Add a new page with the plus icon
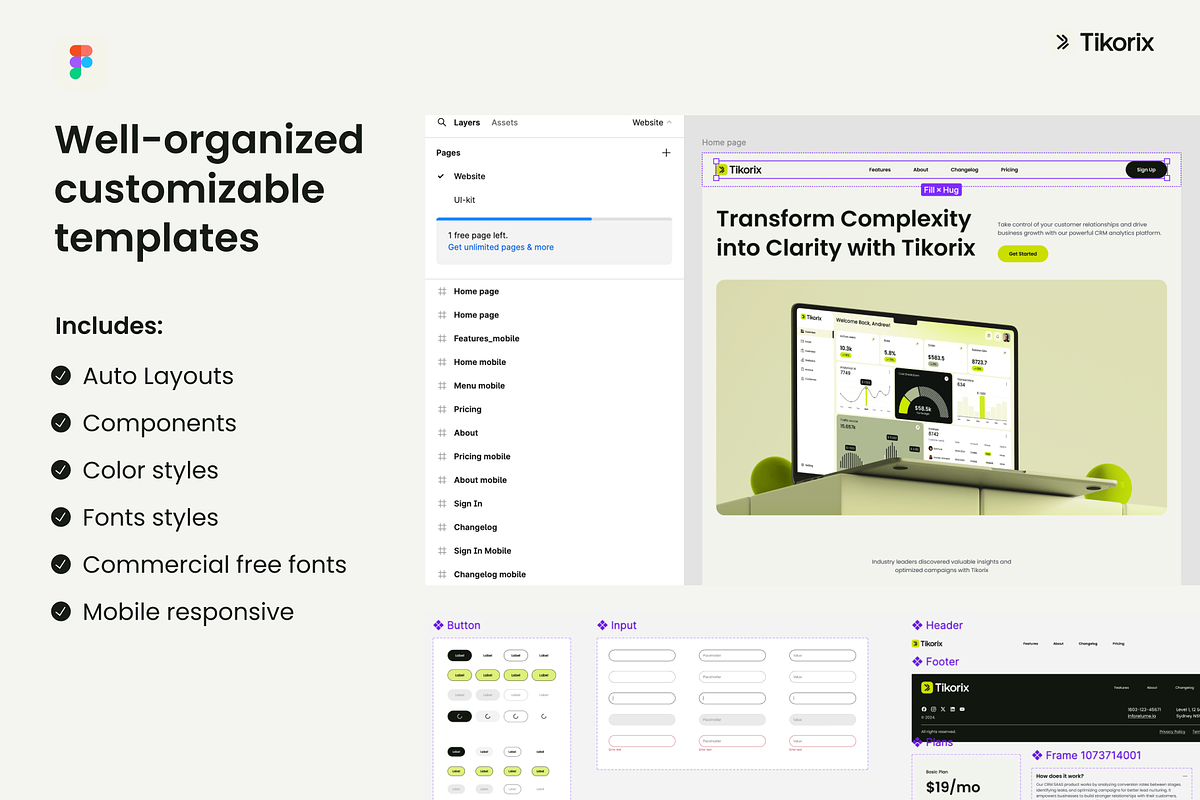 [667, 153]
